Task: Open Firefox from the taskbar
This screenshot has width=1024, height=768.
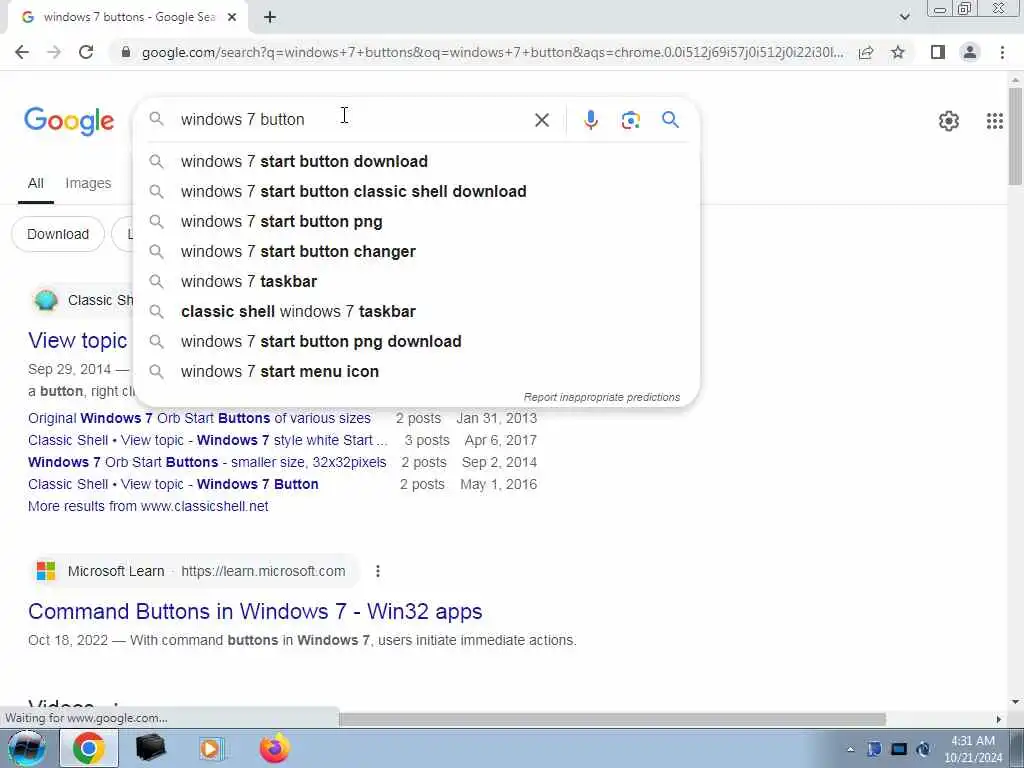Action: [274, 748]
